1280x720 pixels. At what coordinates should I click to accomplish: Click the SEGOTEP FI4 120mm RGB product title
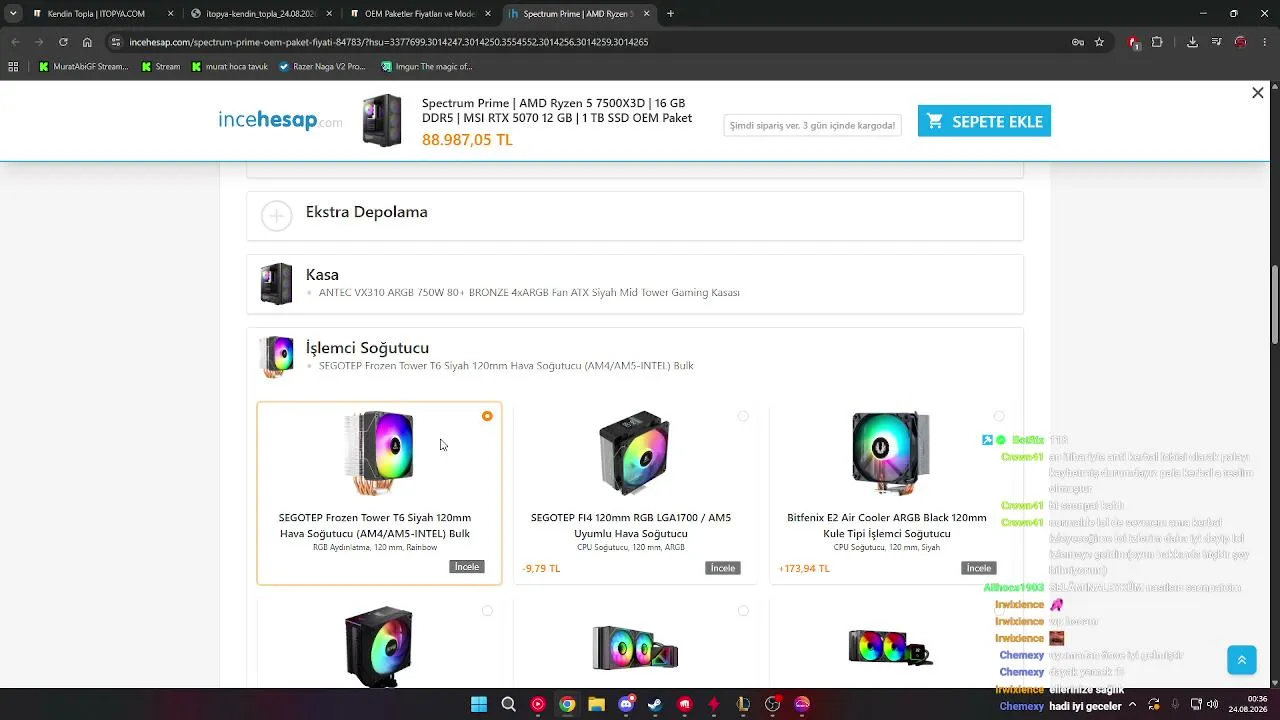coord(631,525)
